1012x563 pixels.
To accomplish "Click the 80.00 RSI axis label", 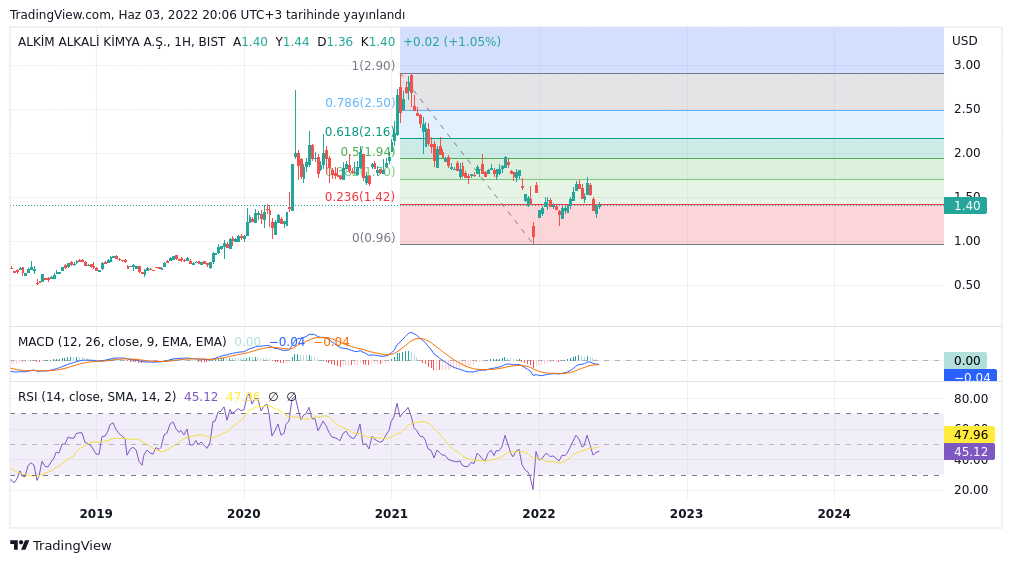I will pos(971,399).
